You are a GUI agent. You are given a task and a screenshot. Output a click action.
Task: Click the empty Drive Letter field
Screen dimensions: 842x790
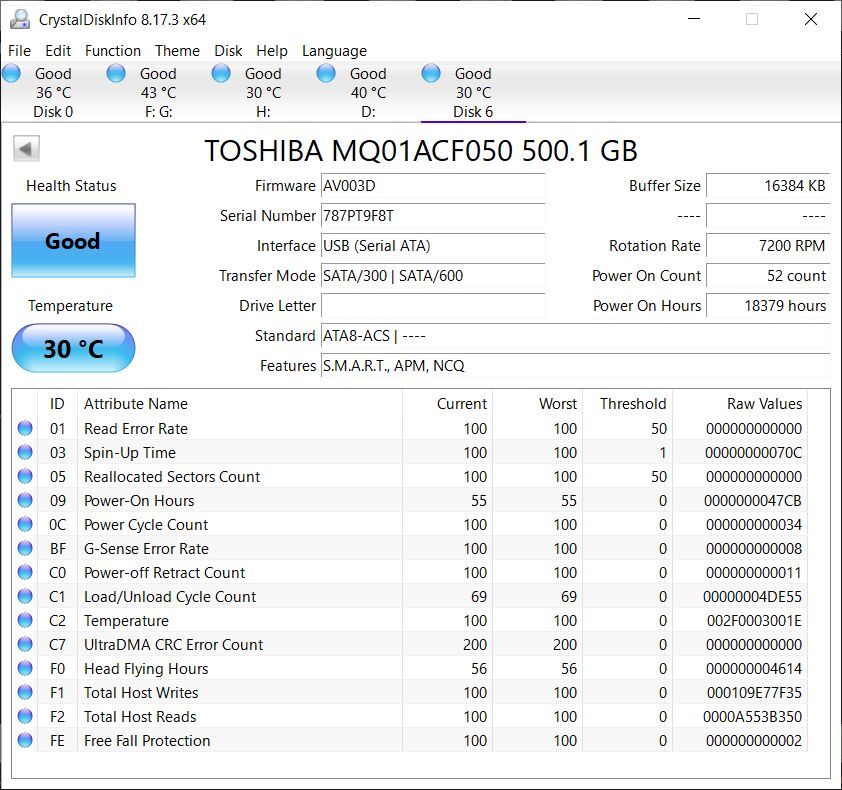(x=433, y=306)
